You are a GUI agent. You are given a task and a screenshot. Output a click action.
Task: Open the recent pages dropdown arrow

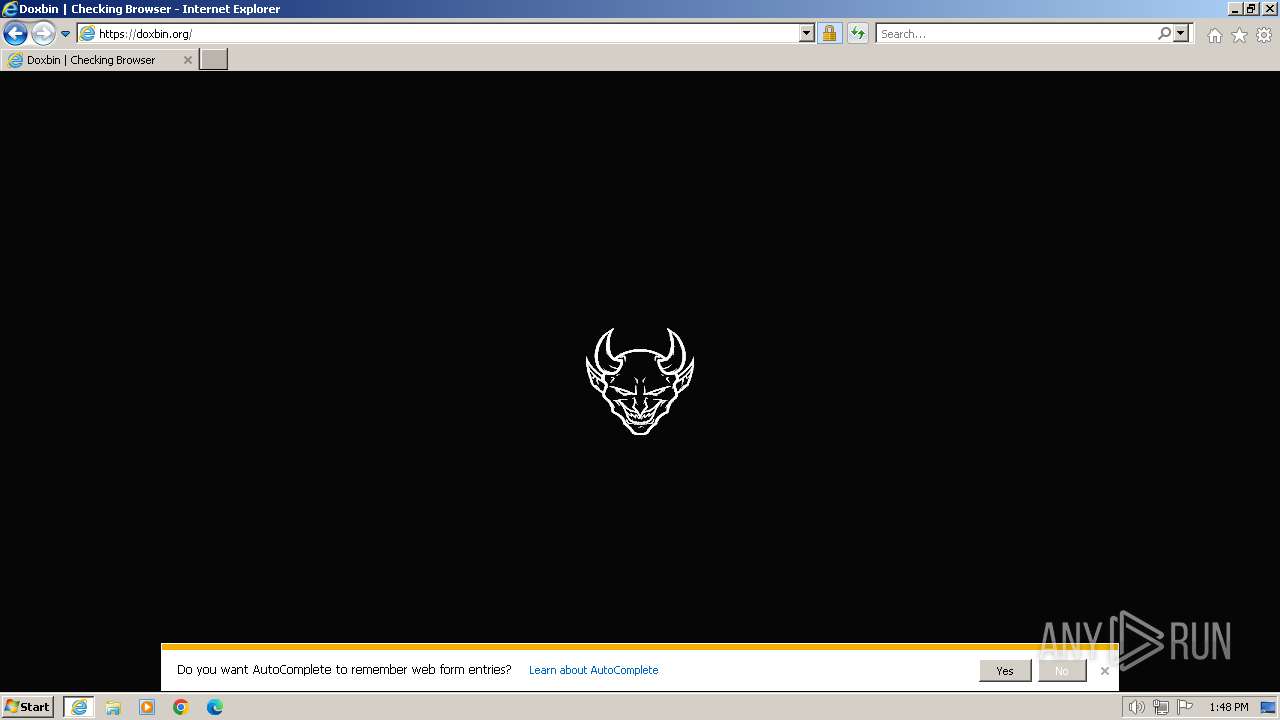66,34
